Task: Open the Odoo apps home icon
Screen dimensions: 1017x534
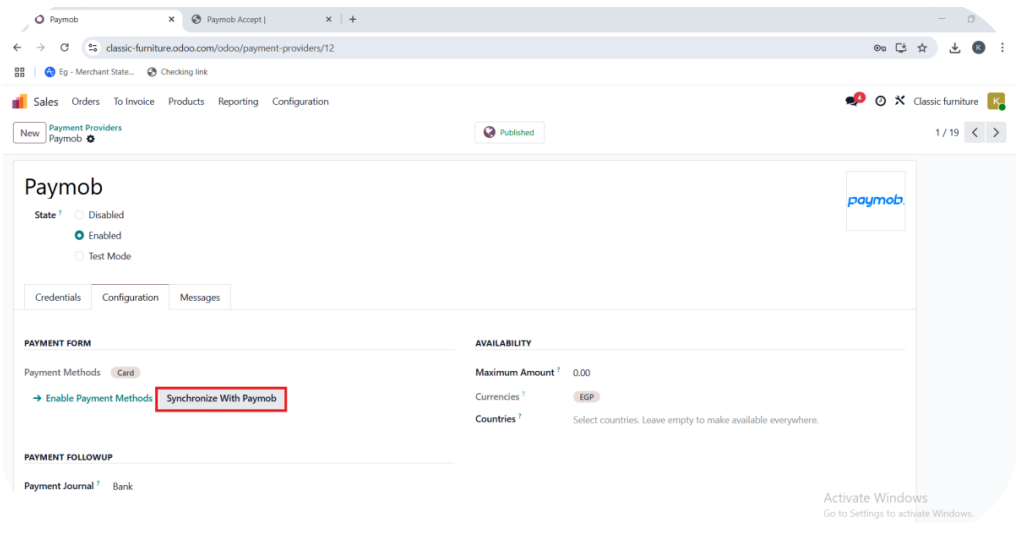Action: pos(19,102)
